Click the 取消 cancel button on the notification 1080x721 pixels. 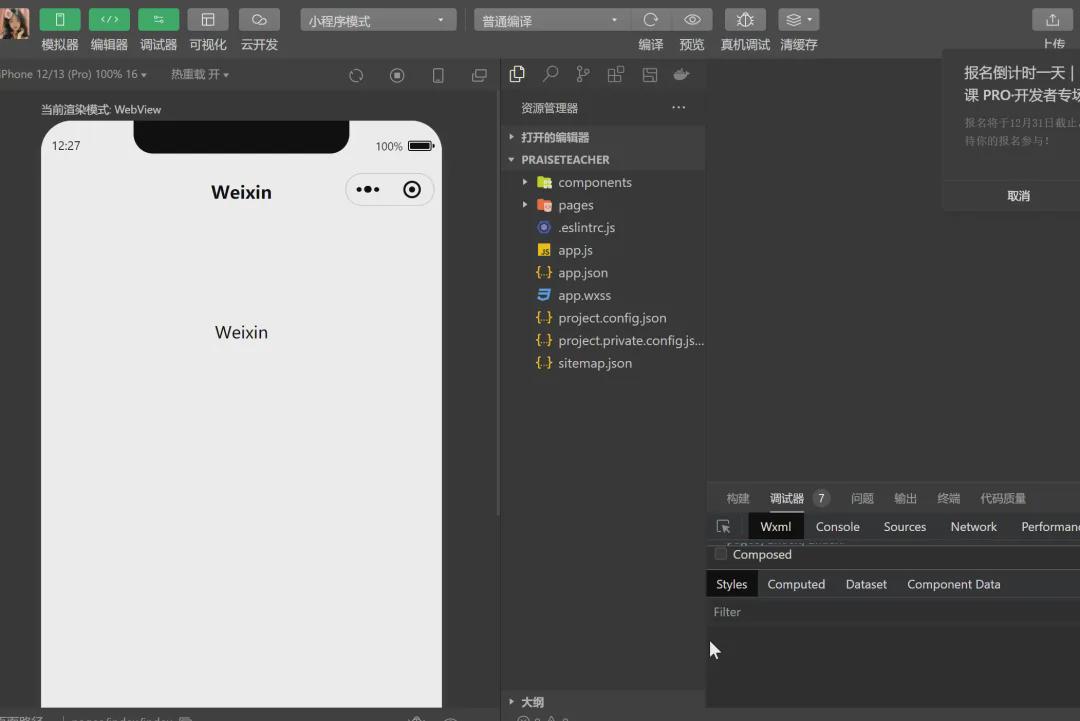[1018, 196]
